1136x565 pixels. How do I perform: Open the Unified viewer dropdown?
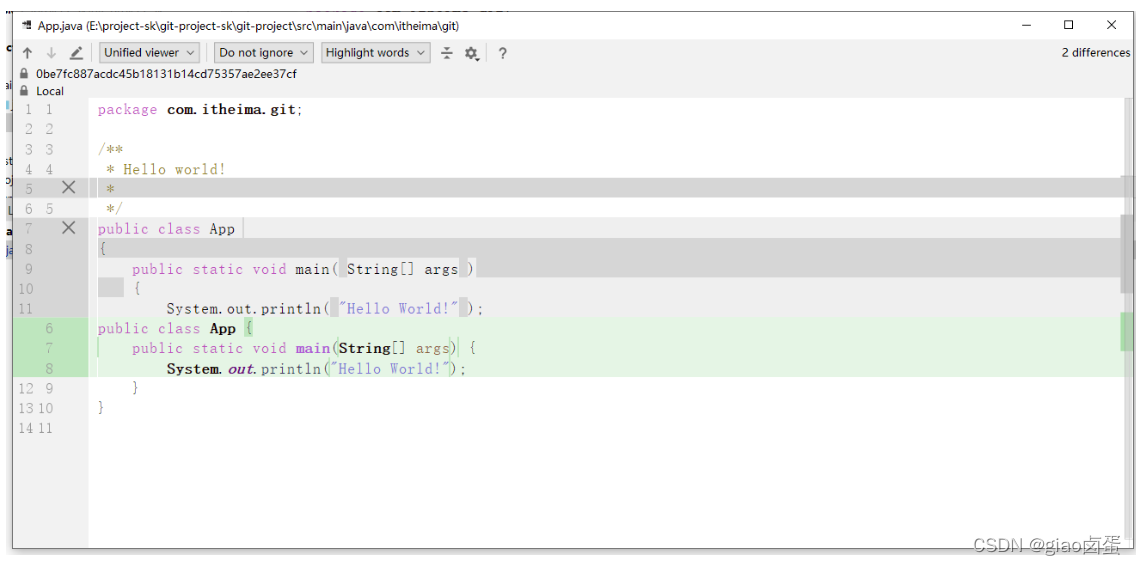click(x=150, y=52)
